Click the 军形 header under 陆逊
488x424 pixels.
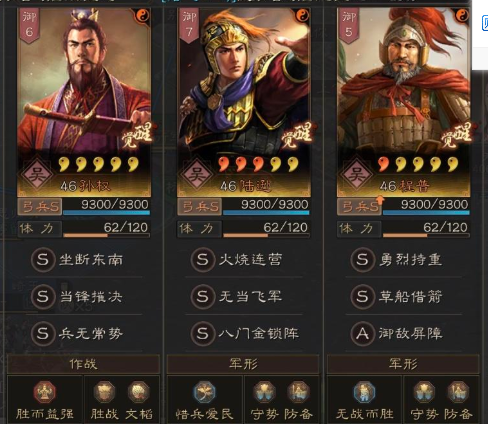coord(243,364)
